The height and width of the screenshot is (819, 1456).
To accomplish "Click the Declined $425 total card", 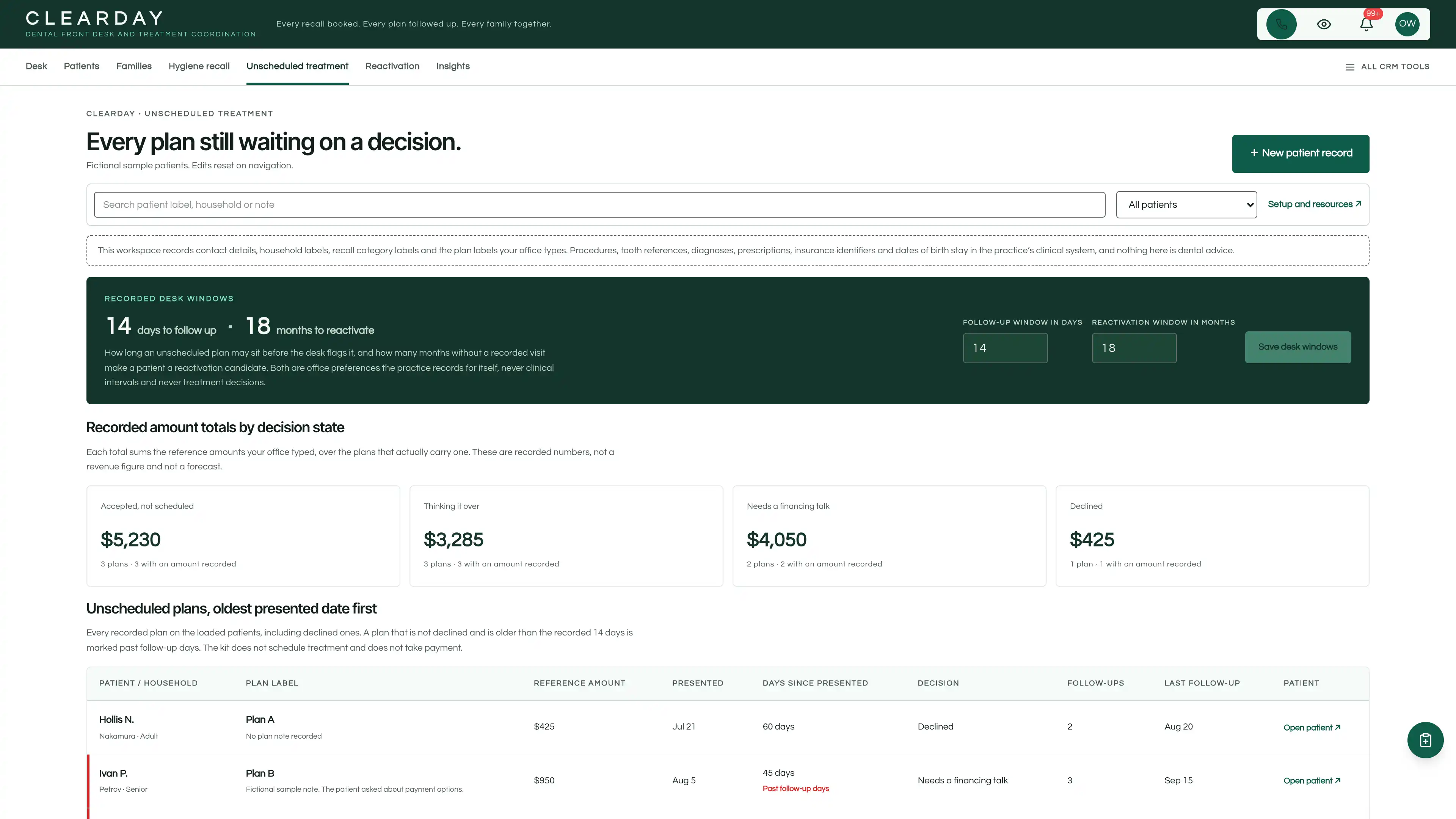I will pos(1213,536).
